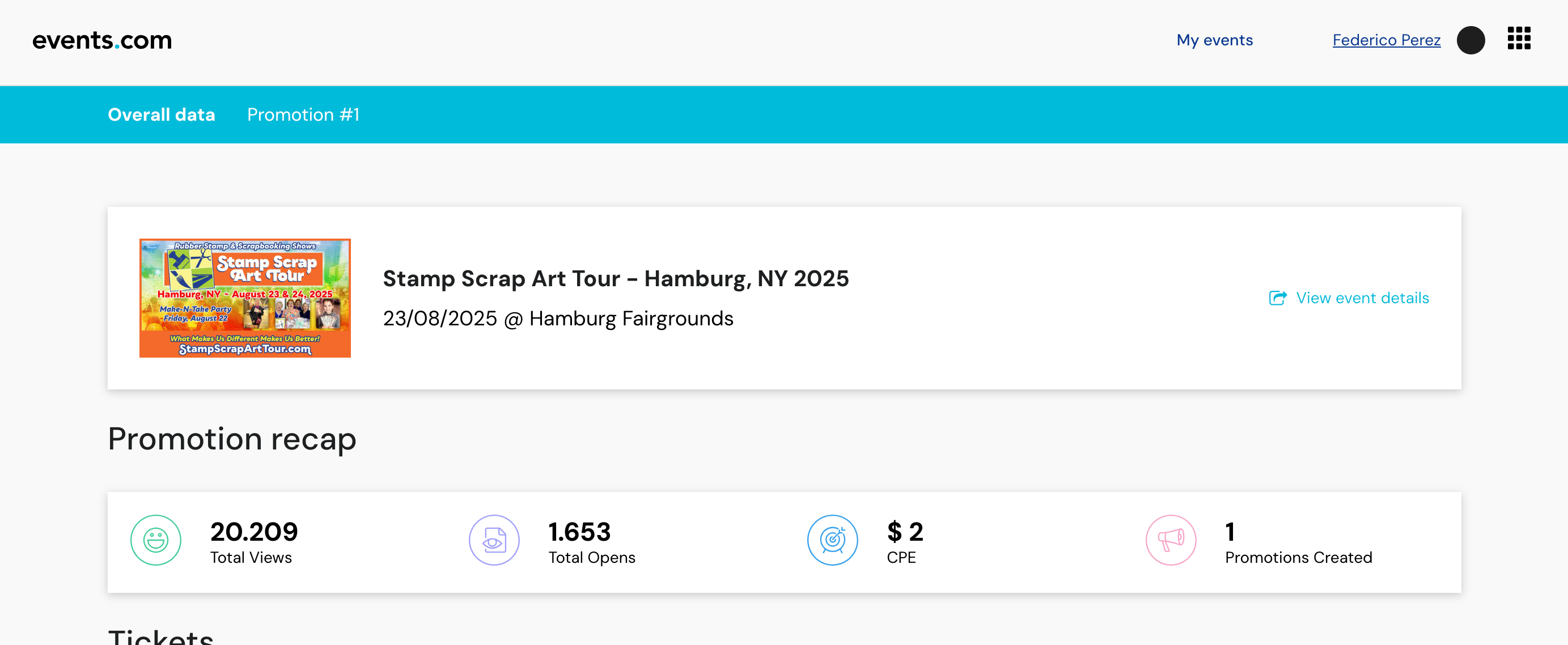Click the $ 2 CPE value
Viewport: 1568px width, 645px height.
(905, 532)
